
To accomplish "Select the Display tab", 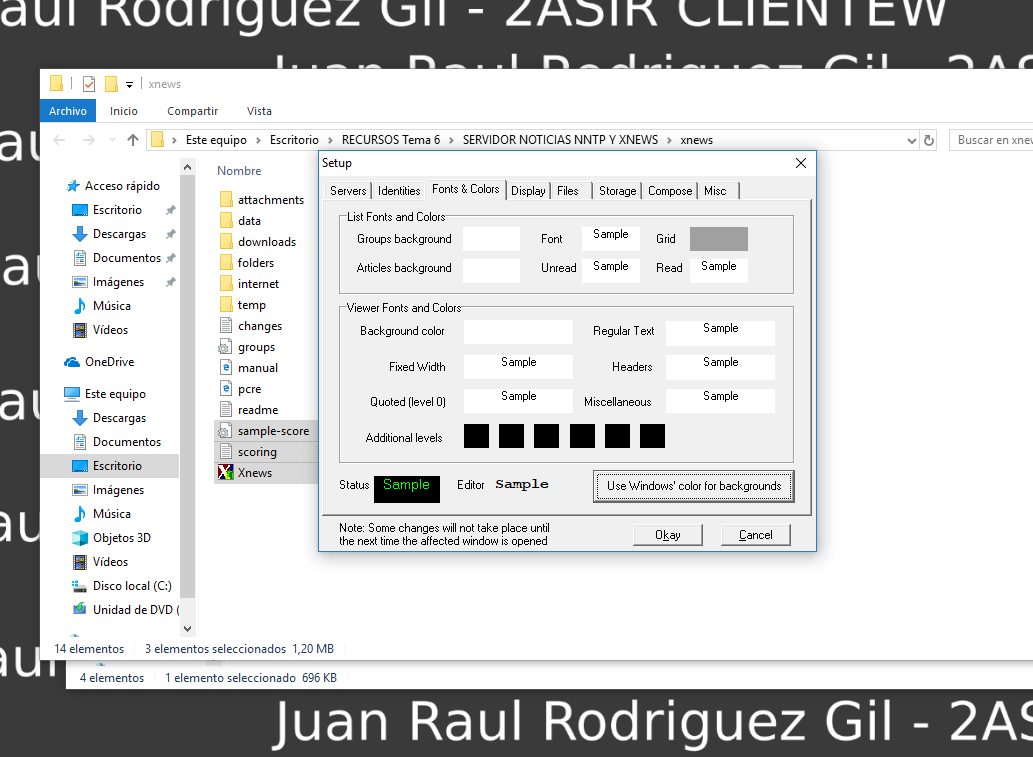I will pos(528,191).
